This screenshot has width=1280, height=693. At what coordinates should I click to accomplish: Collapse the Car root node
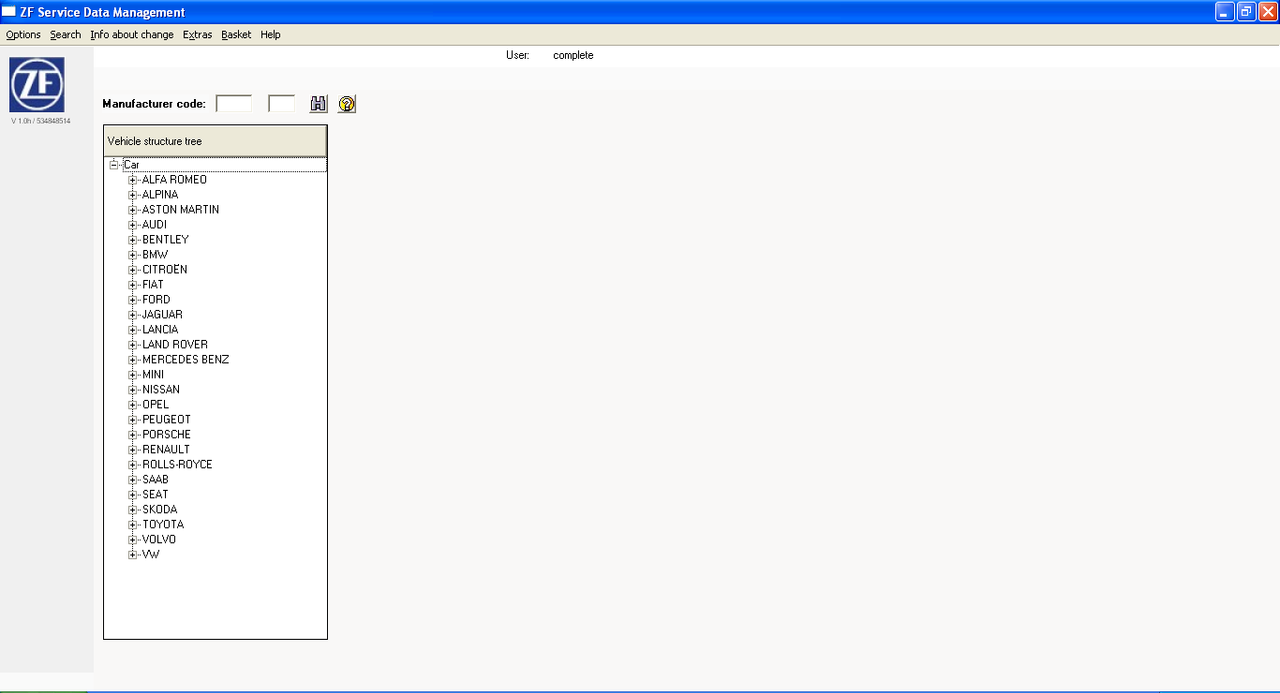tap(114, 165)
